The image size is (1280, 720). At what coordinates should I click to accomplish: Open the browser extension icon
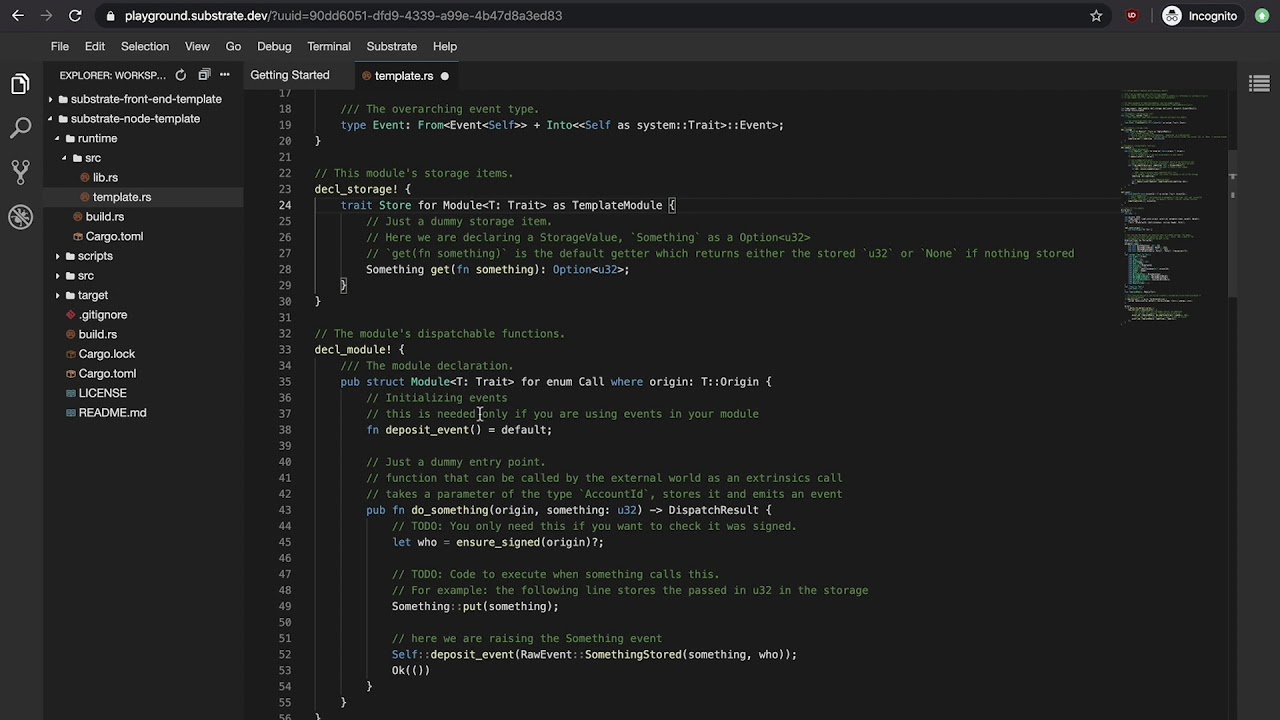point(1132,16)
